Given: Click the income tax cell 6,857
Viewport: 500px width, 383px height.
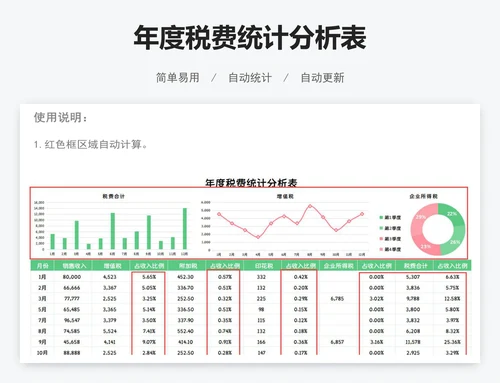Looking at the screenshot, I should [337, 342].
